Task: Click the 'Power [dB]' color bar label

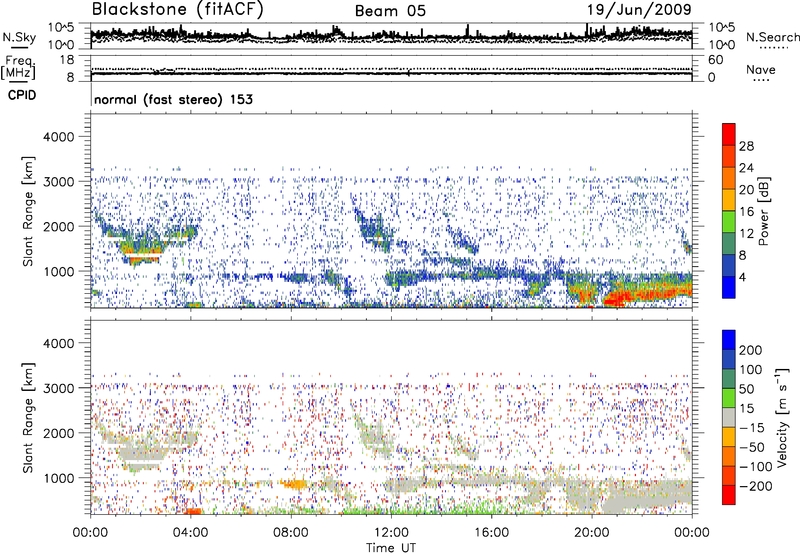Action: point(764,211)
